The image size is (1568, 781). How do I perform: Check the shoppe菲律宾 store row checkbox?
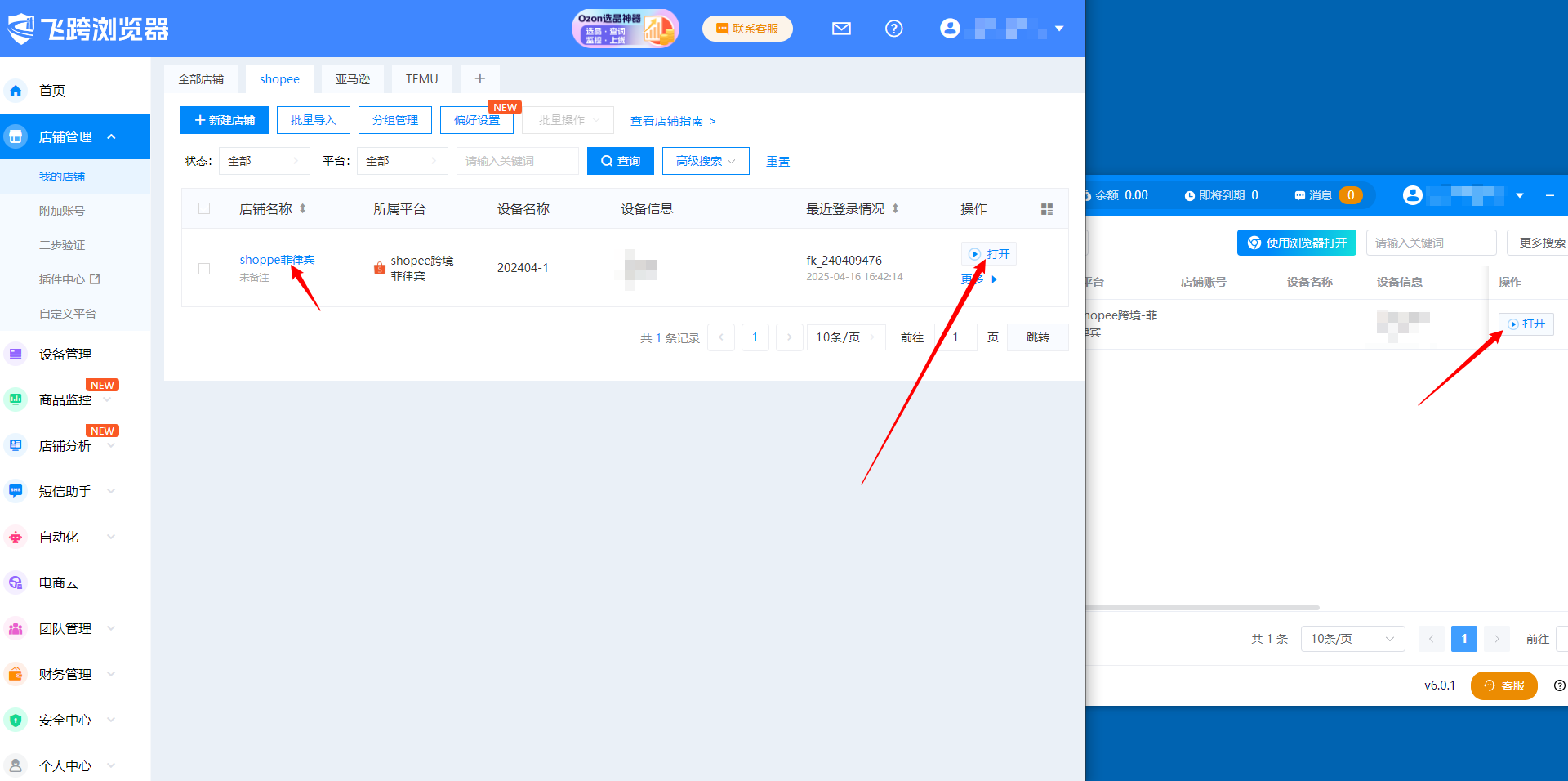[x=204, y=269]
